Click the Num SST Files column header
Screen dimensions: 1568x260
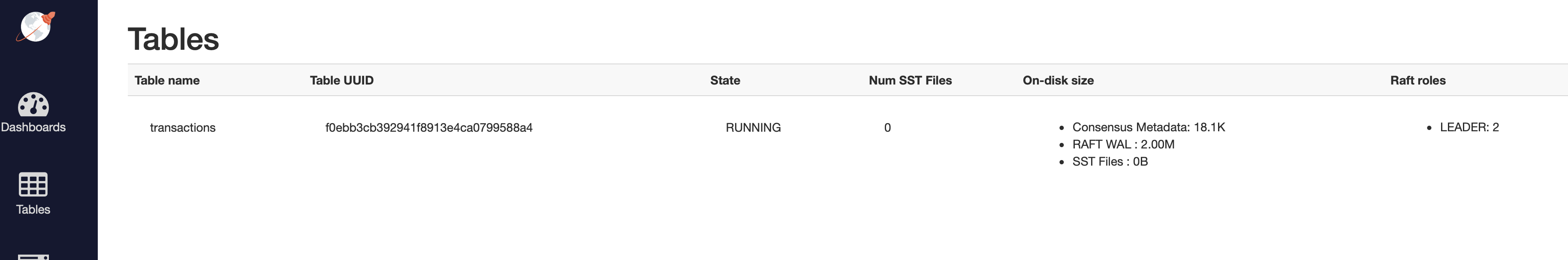[911, 80]
